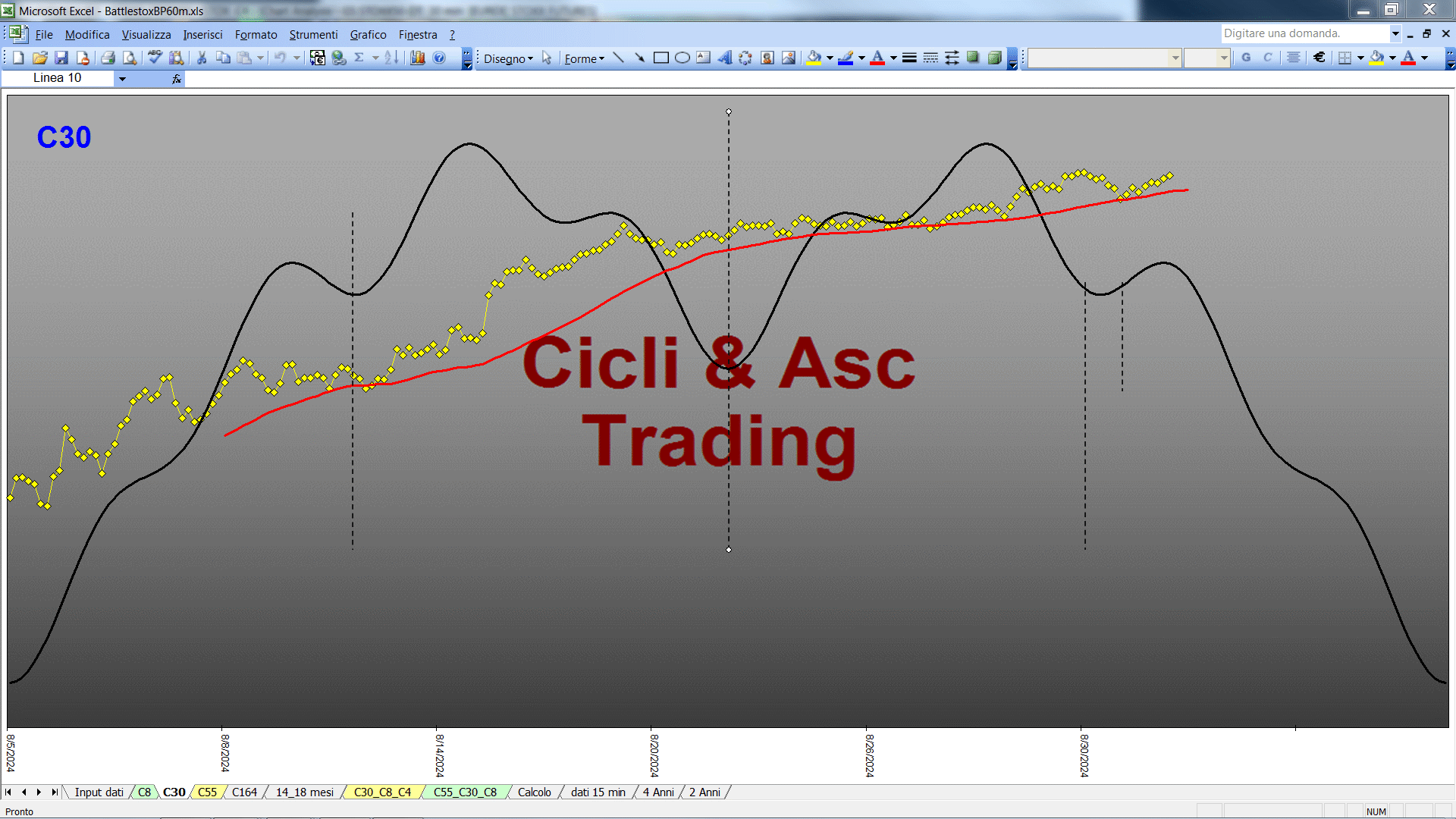Insert picture from file icon

pyautogui.click(x=789, y=58)
